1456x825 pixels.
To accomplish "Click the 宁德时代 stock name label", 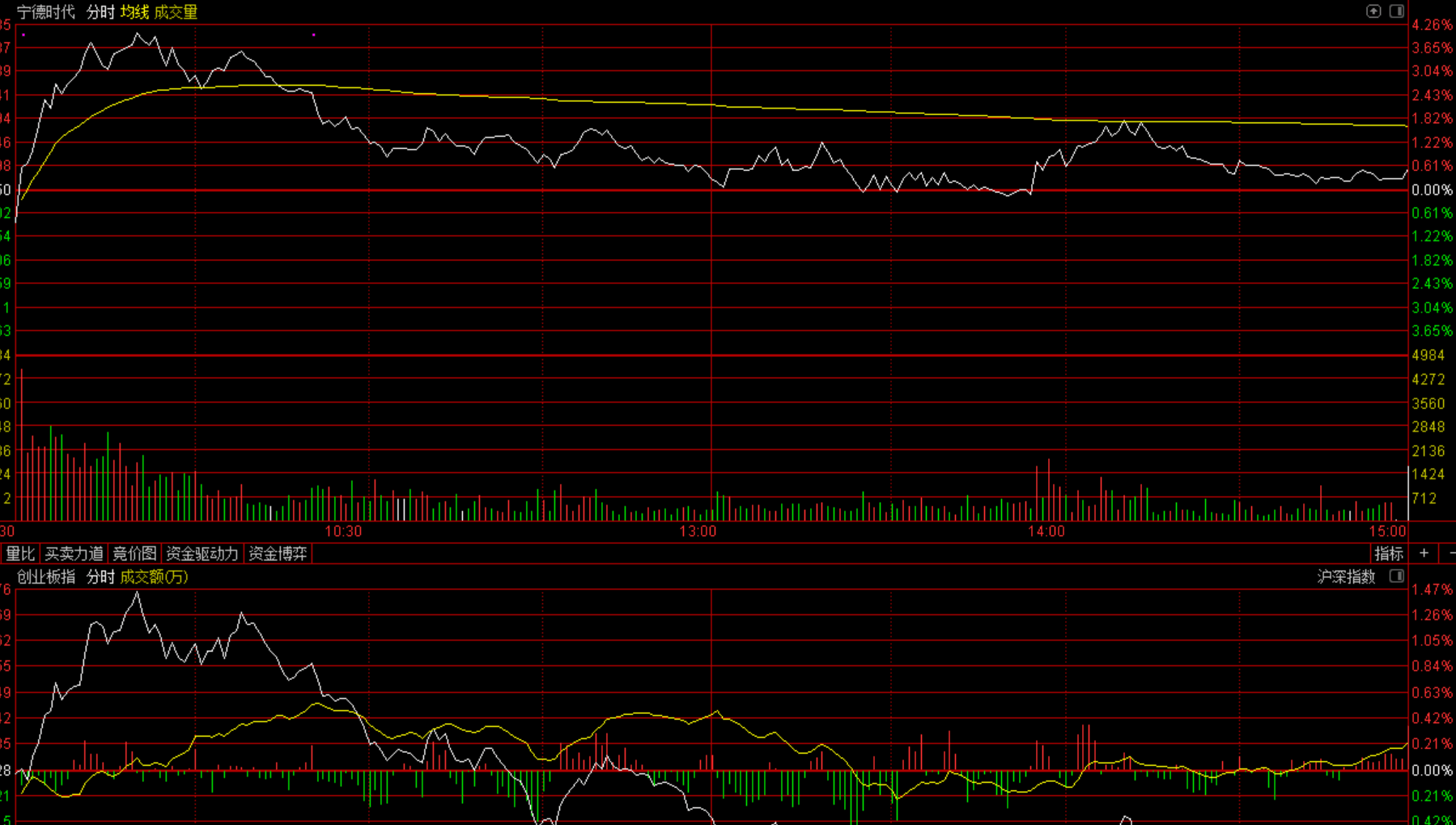I will tap(46, 12).
